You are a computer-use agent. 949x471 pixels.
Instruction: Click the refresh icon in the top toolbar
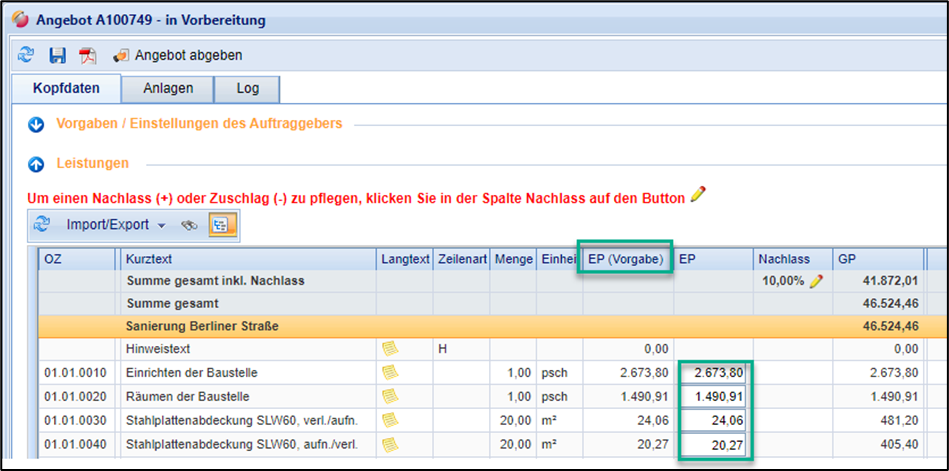tap(26, 56)
